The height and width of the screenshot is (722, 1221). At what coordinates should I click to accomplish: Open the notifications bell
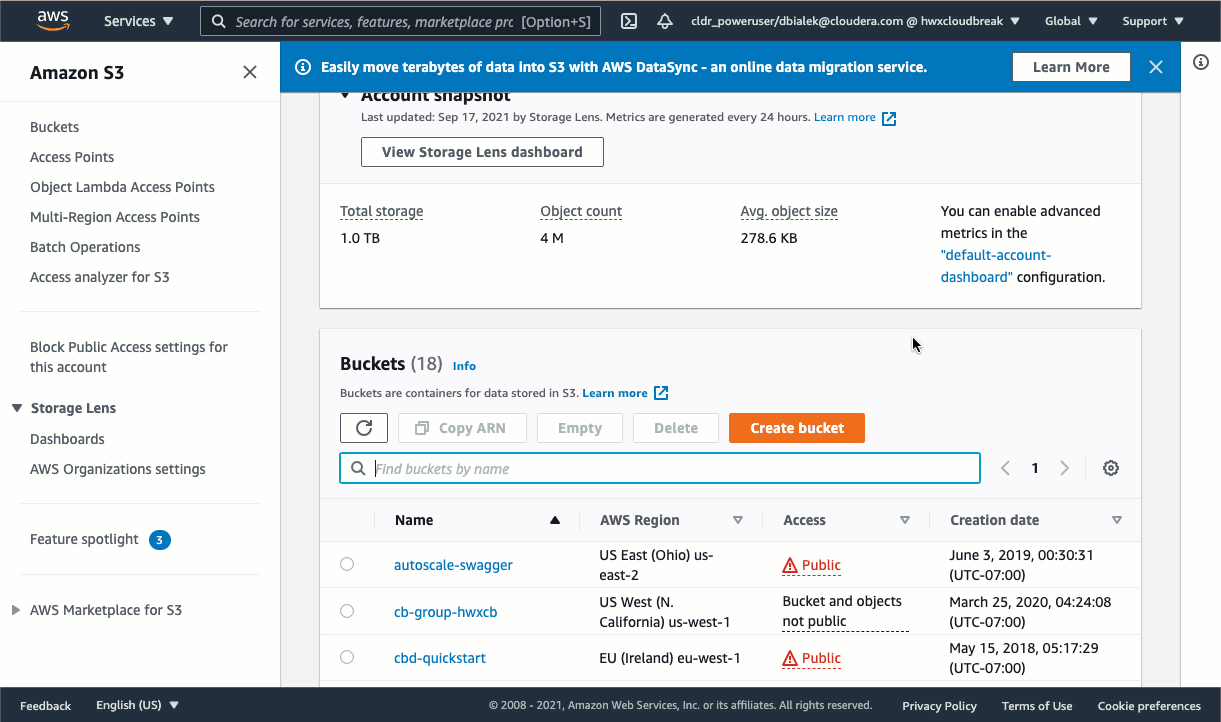click(x=664, y=21)
